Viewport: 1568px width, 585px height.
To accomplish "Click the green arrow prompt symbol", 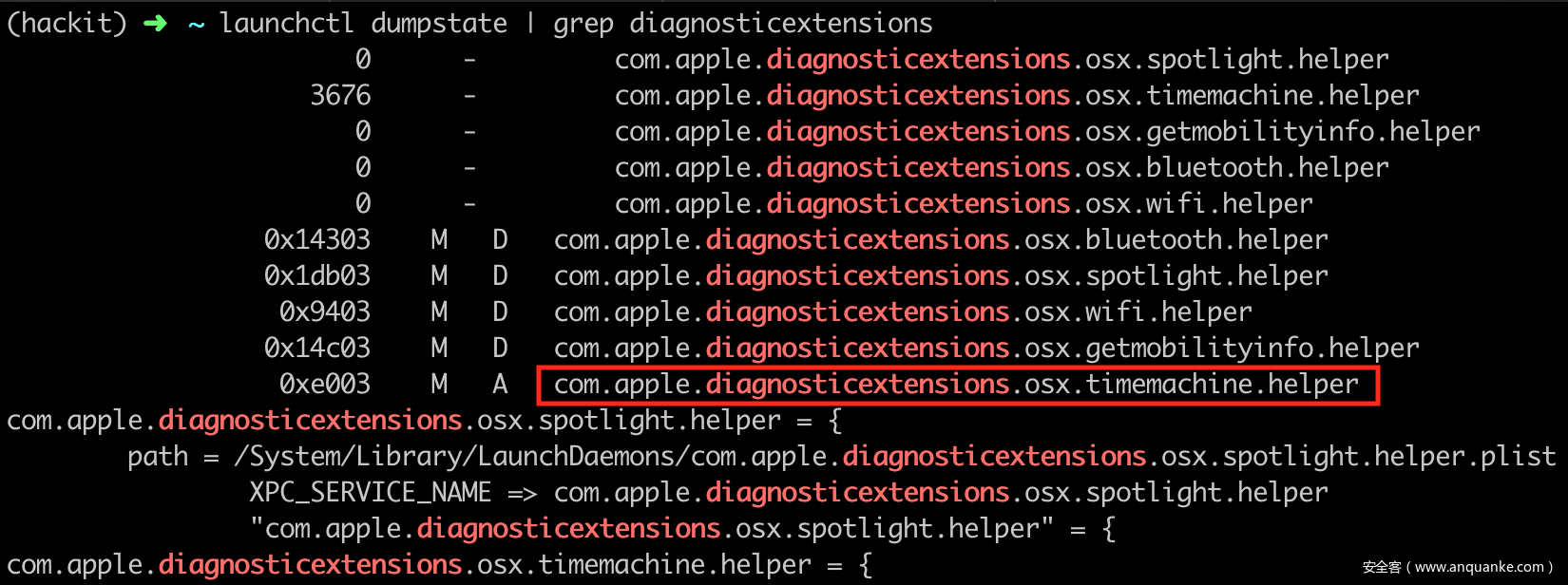I will coord(155,24).
